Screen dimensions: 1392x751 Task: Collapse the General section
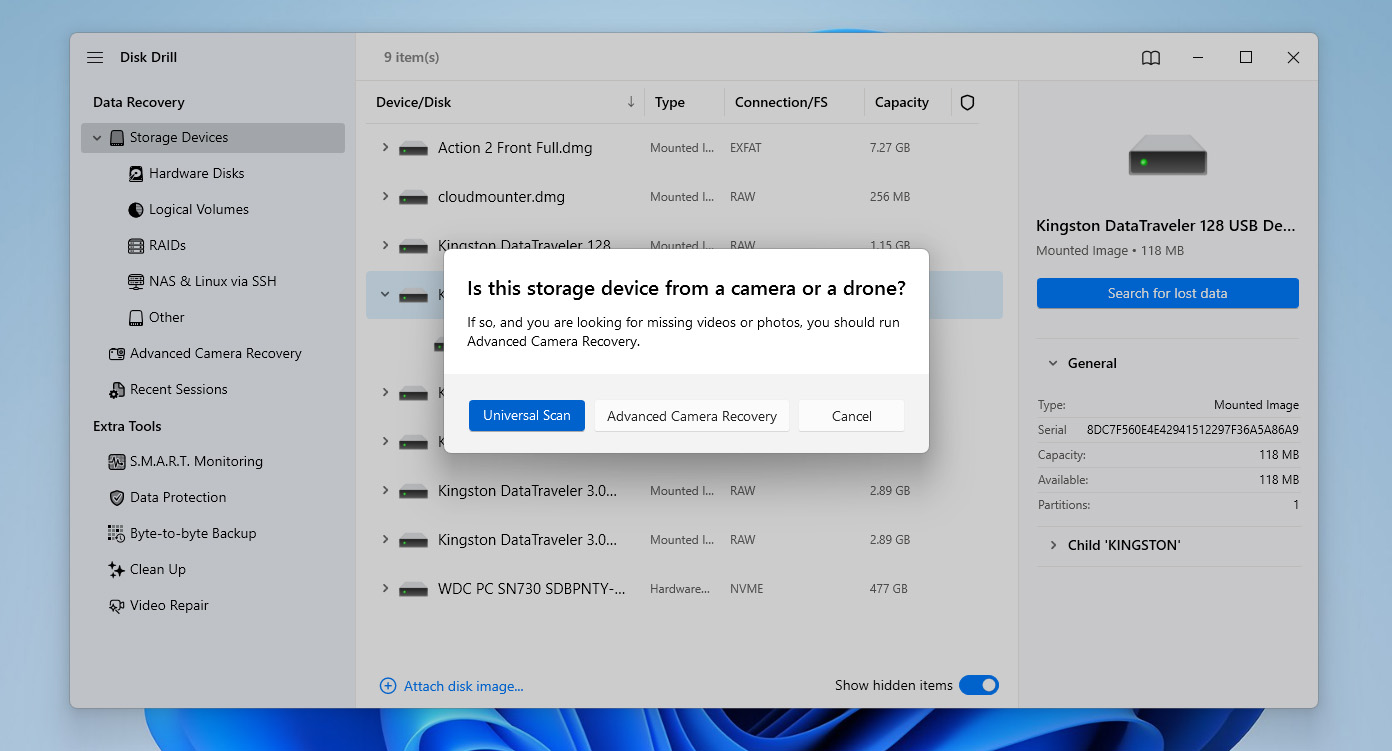coord(1052,364)
